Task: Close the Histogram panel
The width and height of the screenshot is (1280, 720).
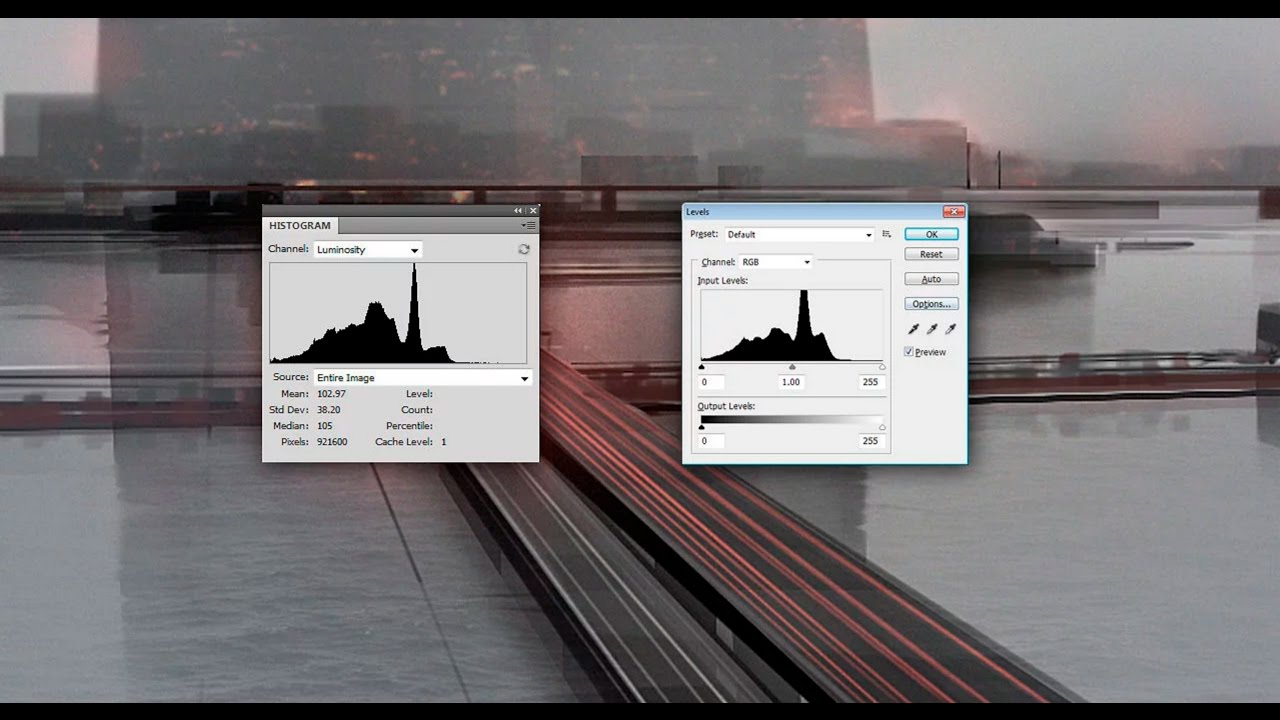Action: pos(533,211)
